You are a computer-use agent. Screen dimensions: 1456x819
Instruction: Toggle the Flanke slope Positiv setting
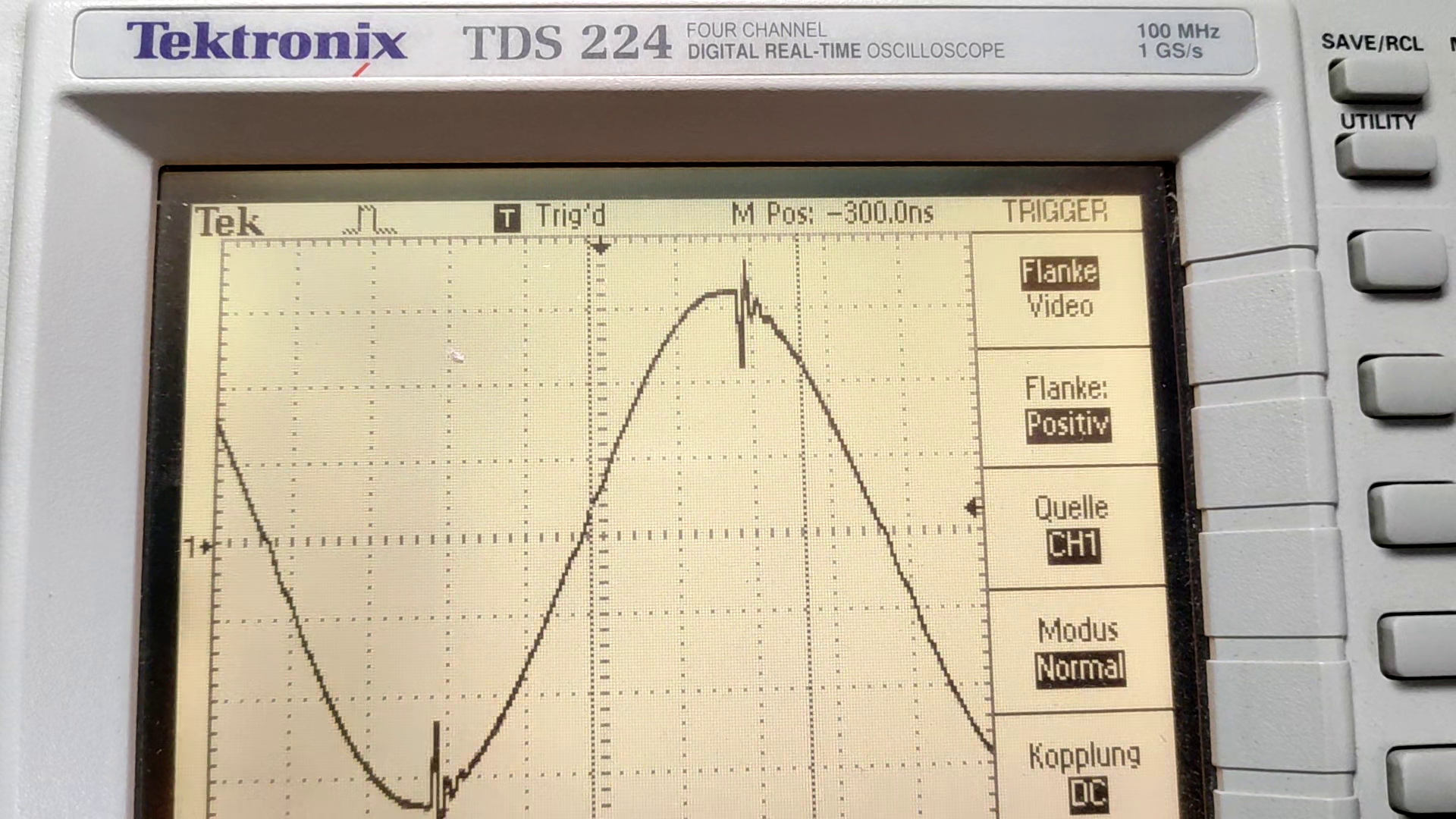point(1067,406)
